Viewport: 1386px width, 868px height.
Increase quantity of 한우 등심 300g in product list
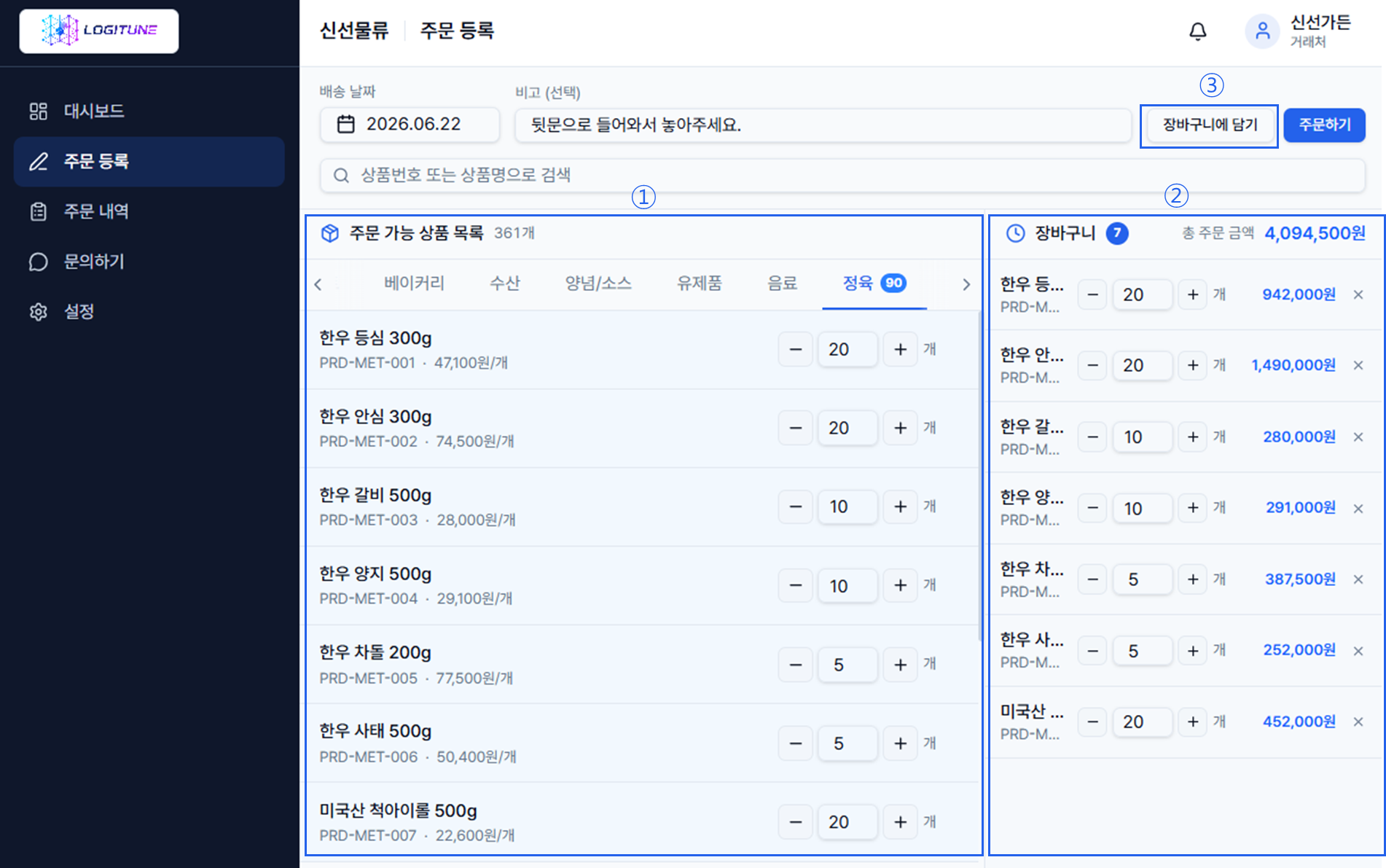[901, 350]
